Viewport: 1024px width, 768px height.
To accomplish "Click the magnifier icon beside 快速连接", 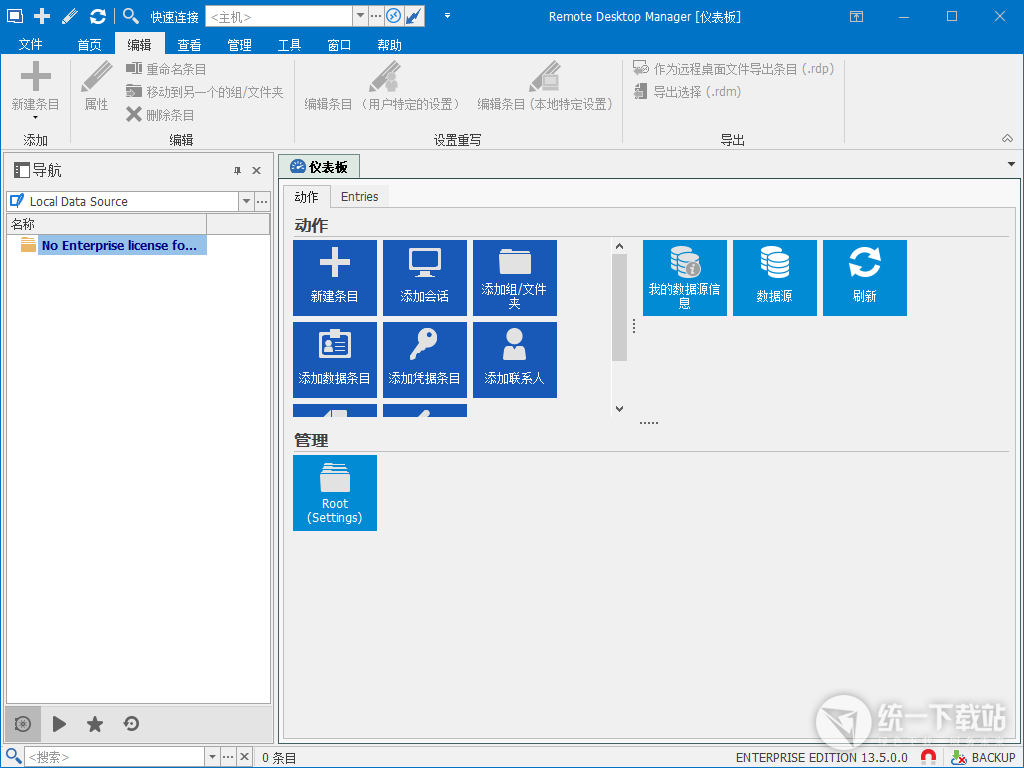I will pyautogui.click(x=131, y=16).
